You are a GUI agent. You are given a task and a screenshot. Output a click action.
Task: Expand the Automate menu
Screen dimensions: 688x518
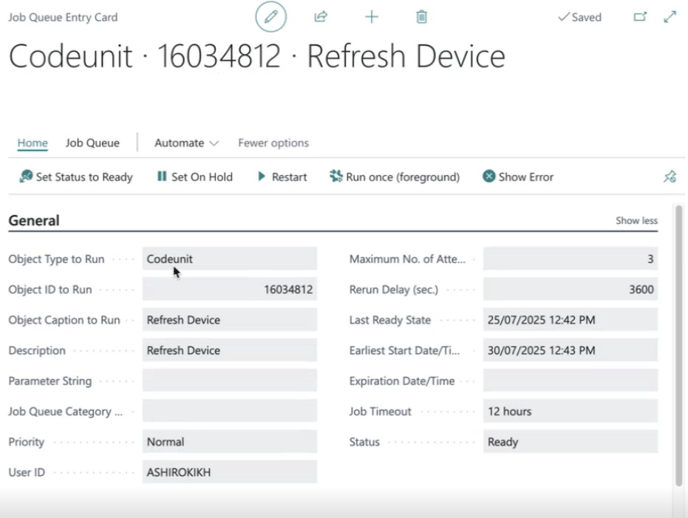point(186,143)
